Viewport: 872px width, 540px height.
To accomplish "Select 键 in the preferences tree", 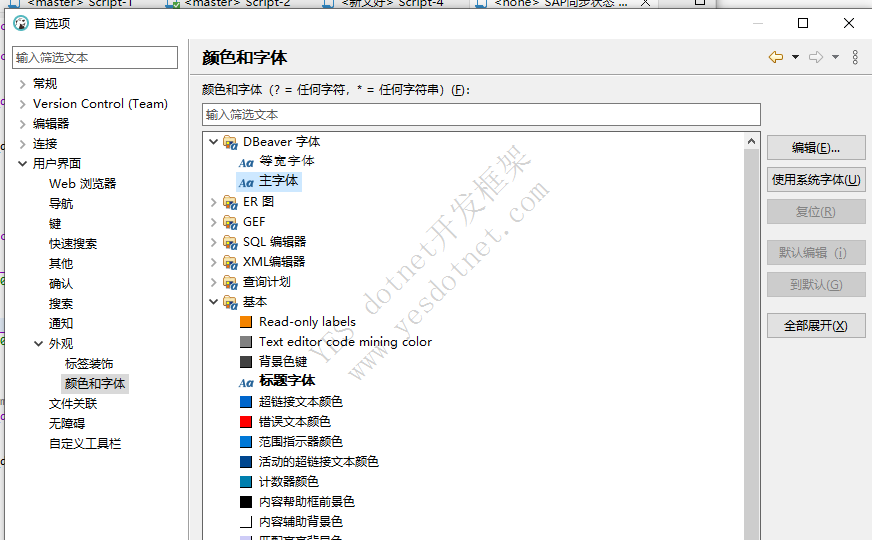I will pyautogui.click(x=55, y=224).
